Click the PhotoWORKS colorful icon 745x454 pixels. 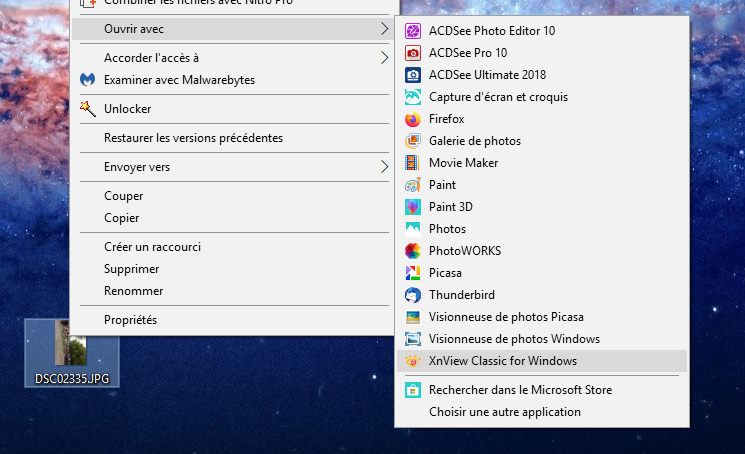(413, 251)
